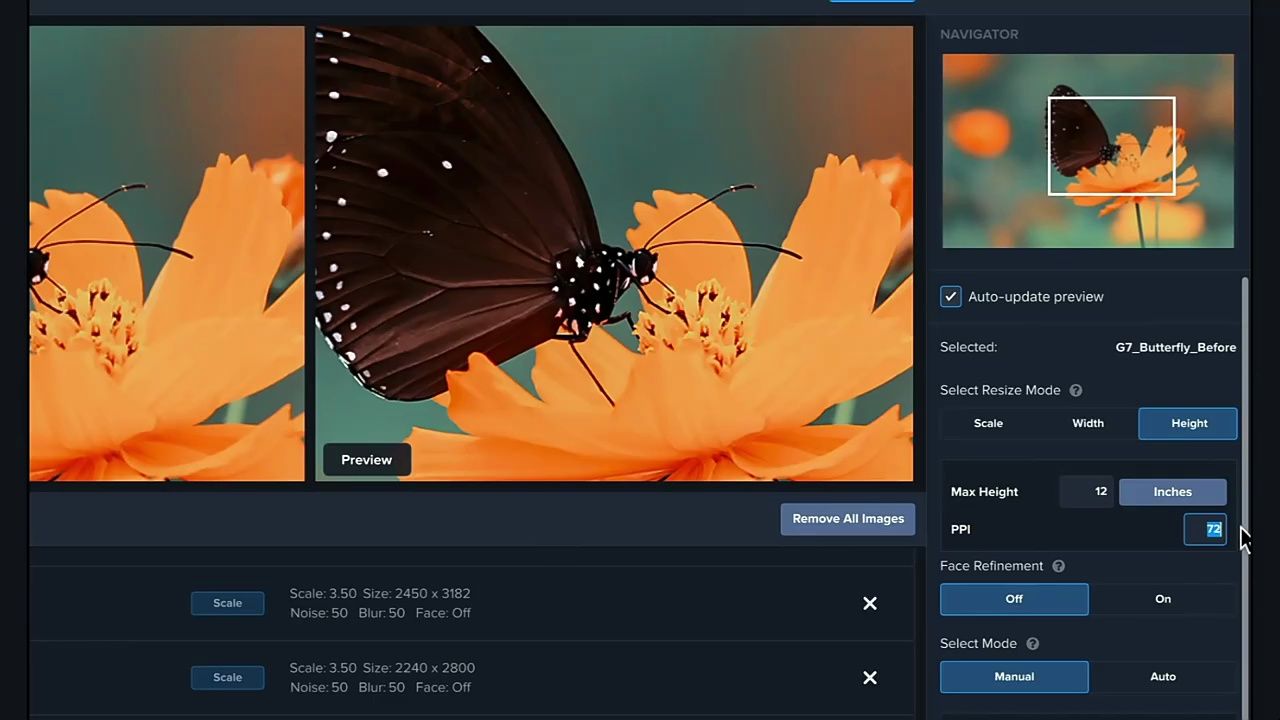Image resolution: width=1280 pixels, height=720 pixels.
Task: Remove second queued image with X
Action: (x=870, y=678)
